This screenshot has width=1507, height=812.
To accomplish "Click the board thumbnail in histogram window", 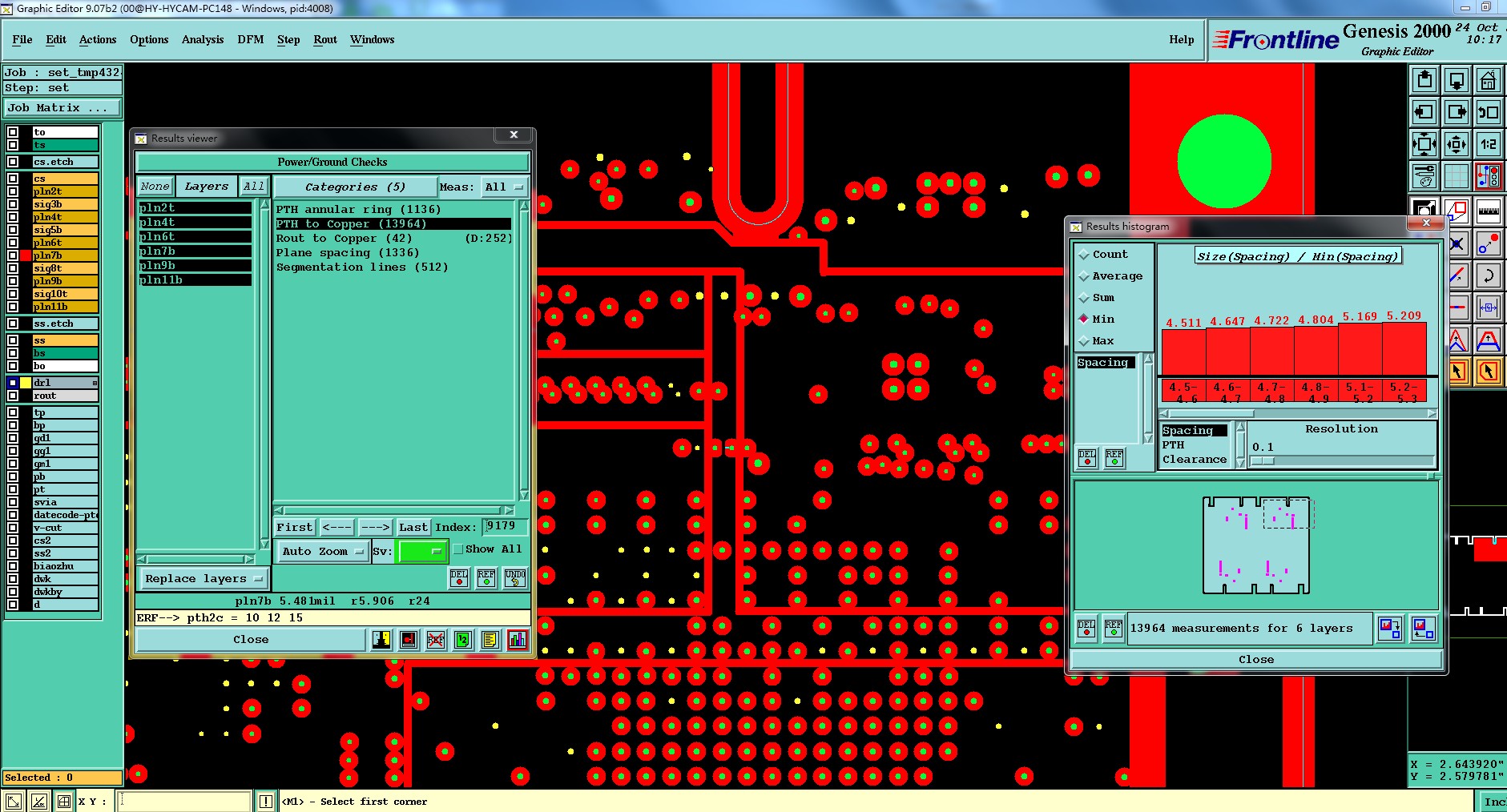I will (x=1255, y=545).
